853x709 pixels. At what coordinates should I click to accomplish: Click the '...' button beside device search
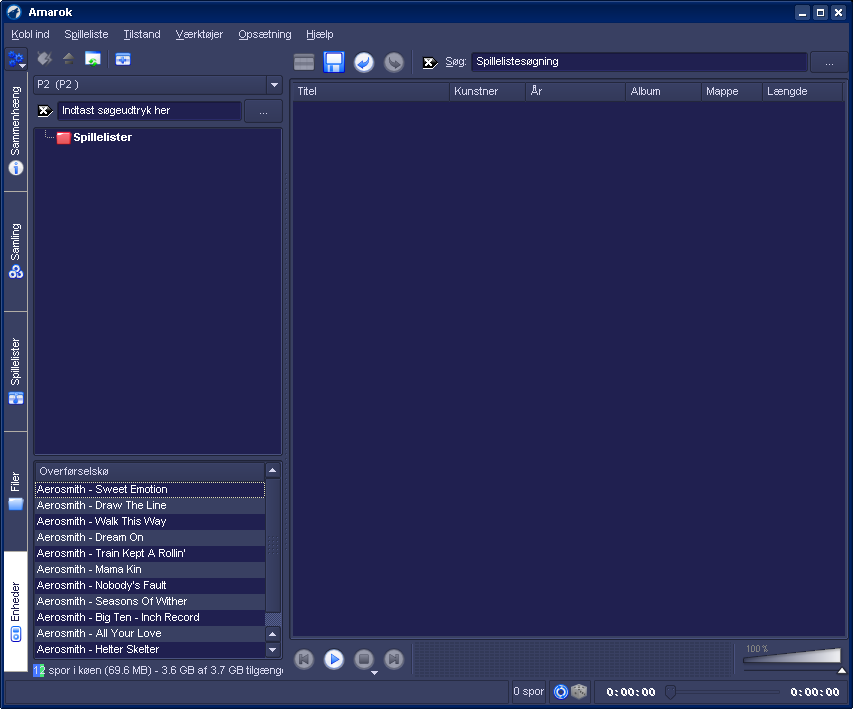[263, 111]
